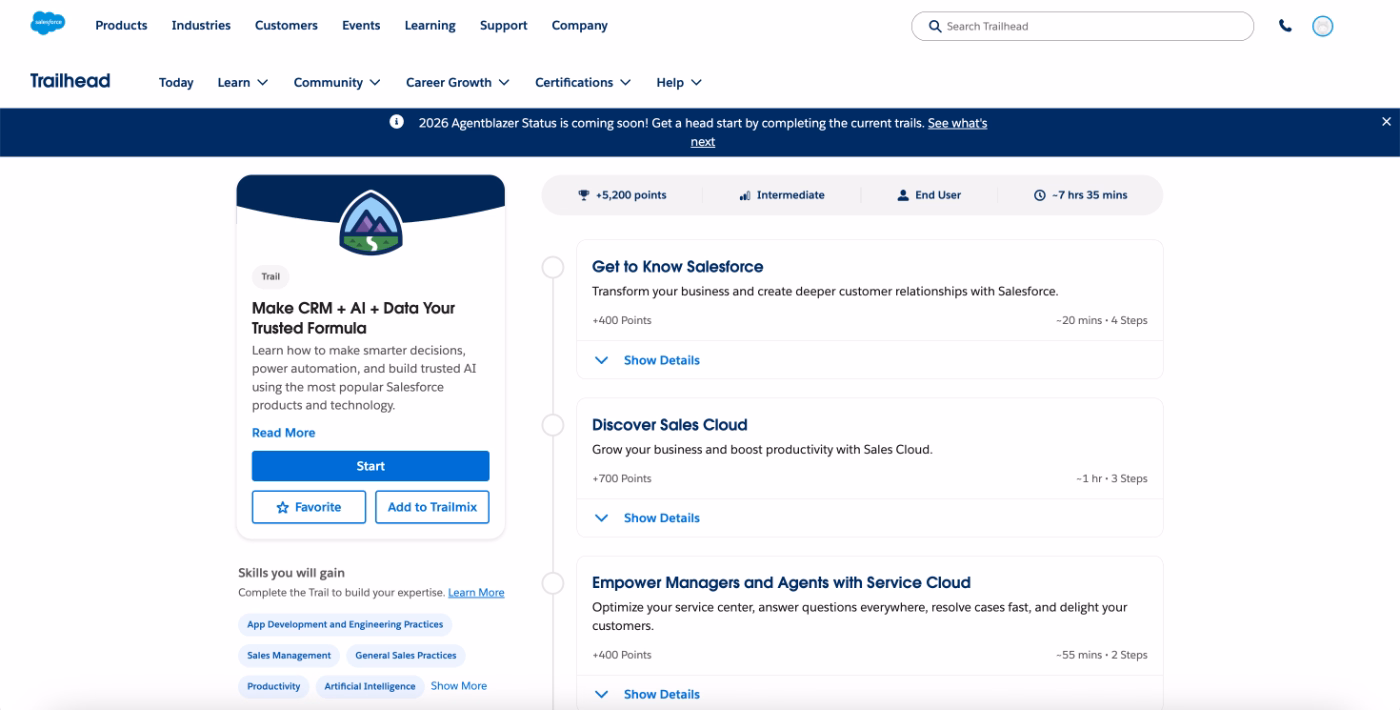Close the Agentblazer announcement banner

coord(1386,122)
